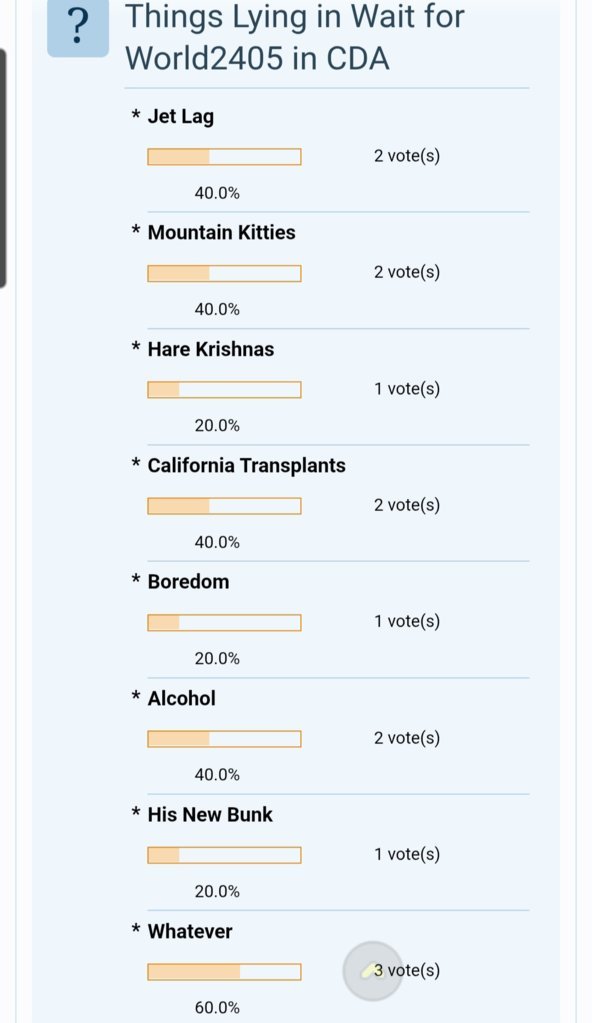Click the question mark poll icon
The image size is (592, 1023).
pos(78,27)
